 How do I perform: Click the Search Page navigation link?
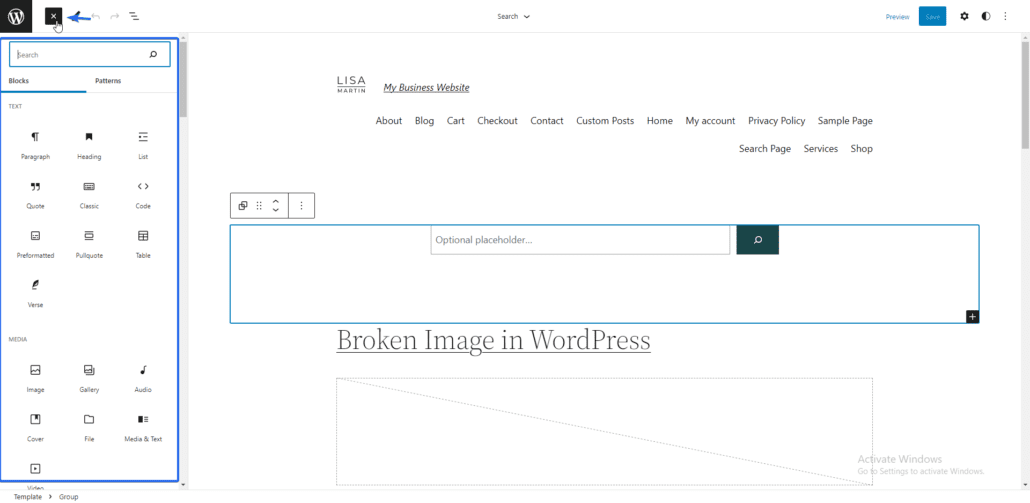(765, 149)
